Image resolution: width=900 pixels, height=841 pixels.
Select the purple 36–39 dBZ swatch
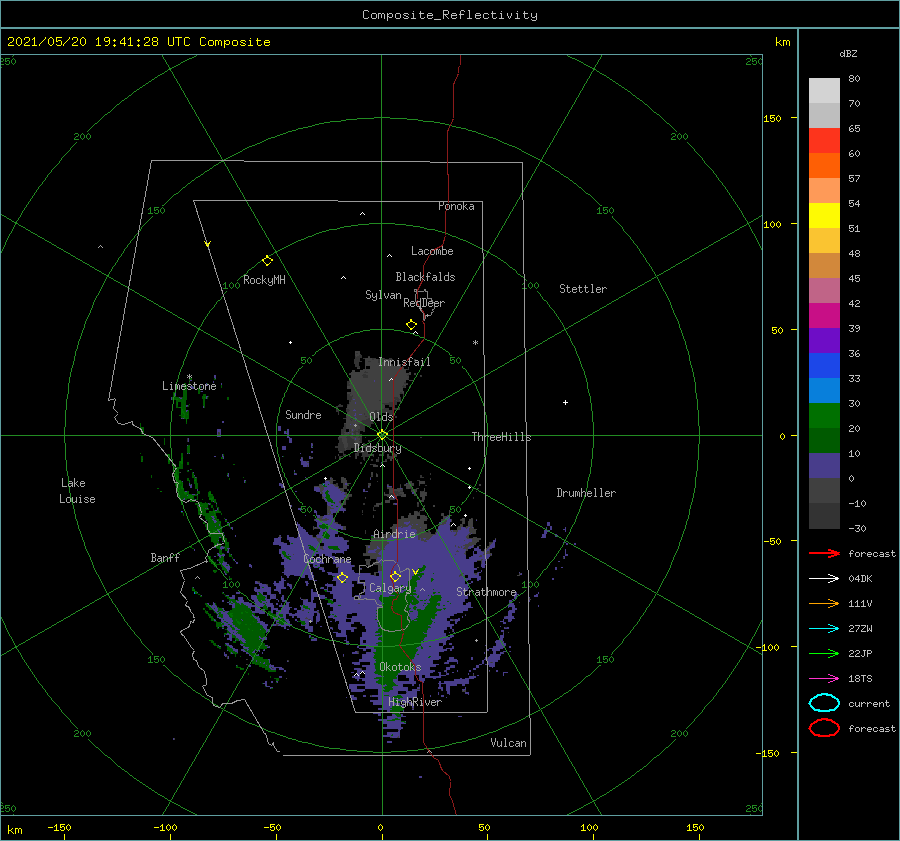point(824,341)
